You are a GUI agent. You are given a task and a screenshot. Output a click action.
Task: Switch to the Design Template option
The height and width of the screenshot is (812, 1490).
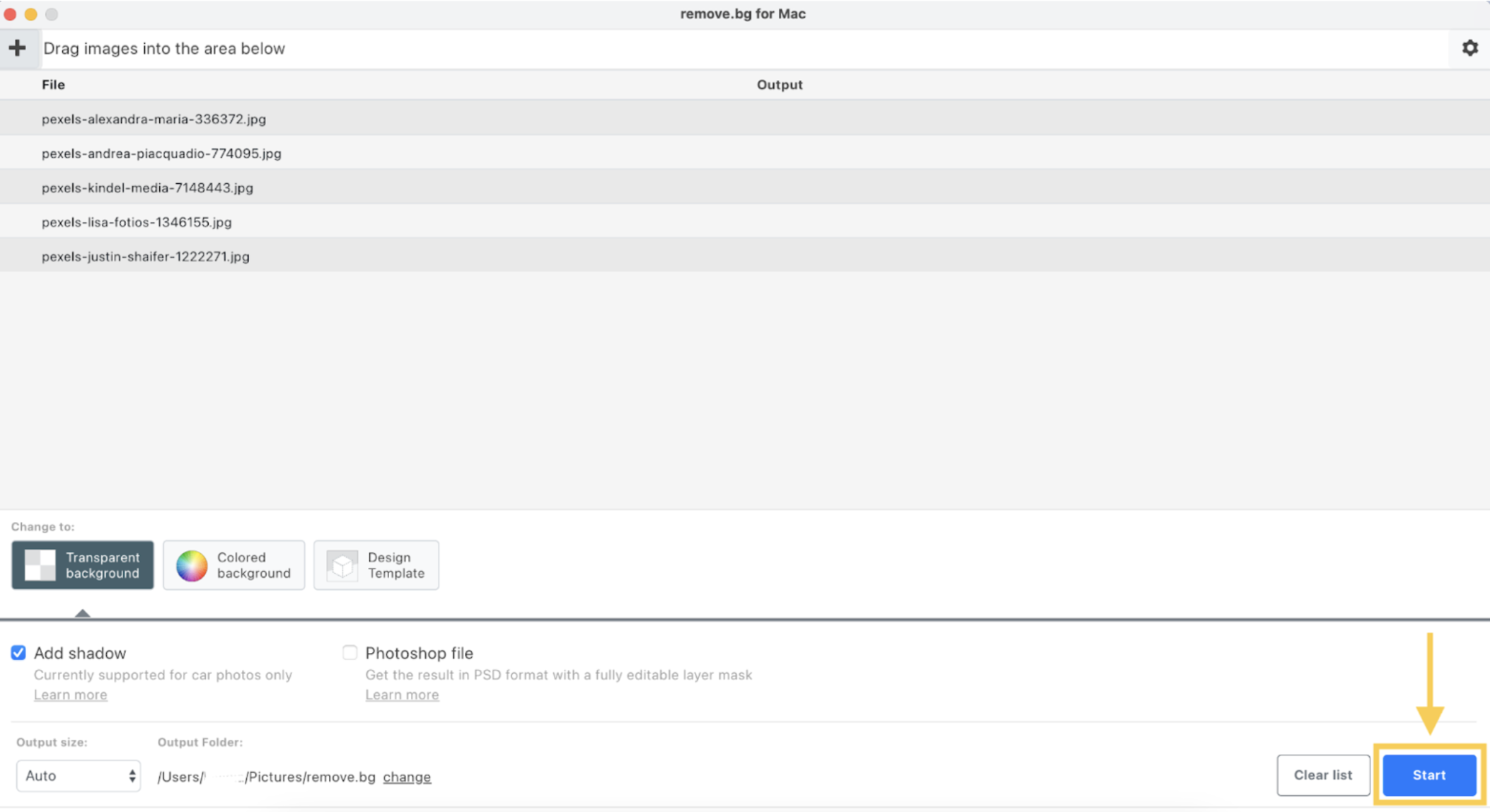[x=376, y=565]
